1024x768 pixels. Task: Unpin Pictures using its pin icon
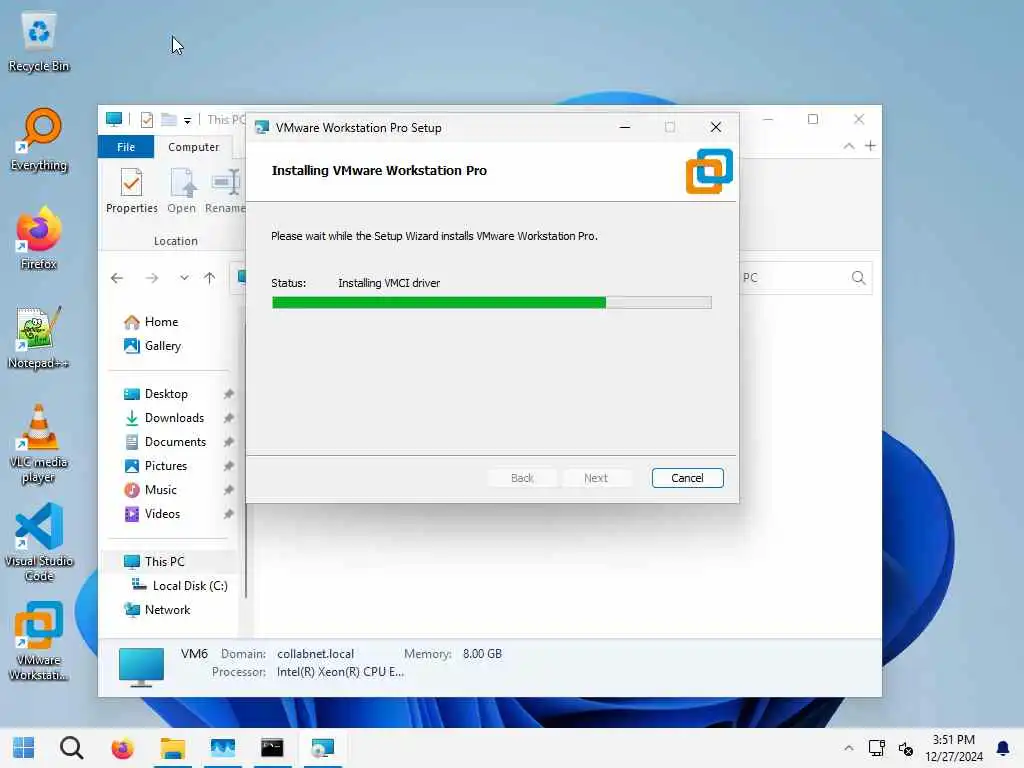(x=229, y=466)
